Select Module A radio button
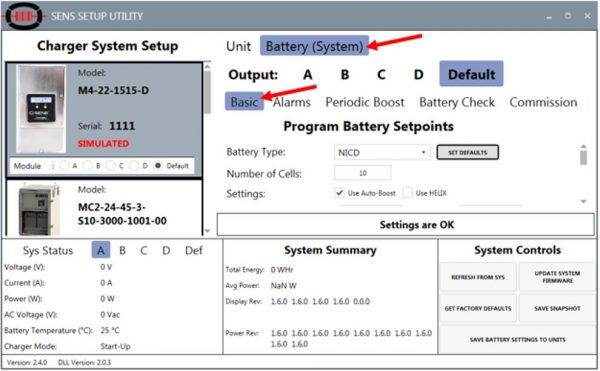Screen dimensions: 600x371 point(64,166)
